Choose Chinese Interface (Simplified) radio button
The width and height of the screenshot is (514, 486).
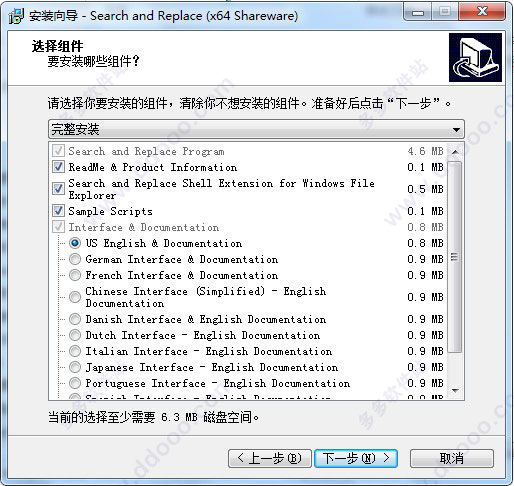(x=75, y=297)
